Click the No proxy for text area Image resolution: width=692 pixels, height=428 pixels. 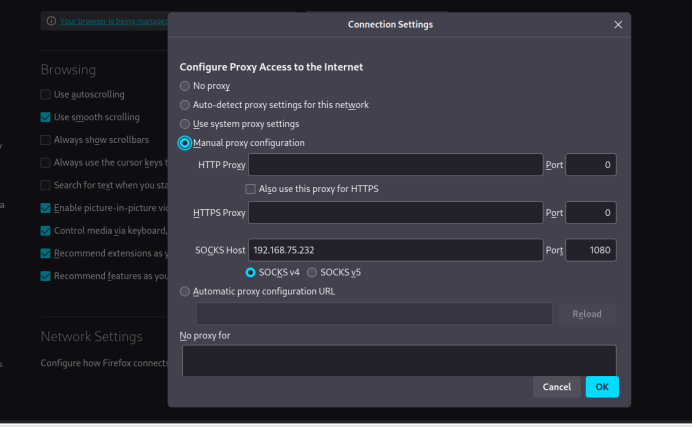[x=398, y=360]
